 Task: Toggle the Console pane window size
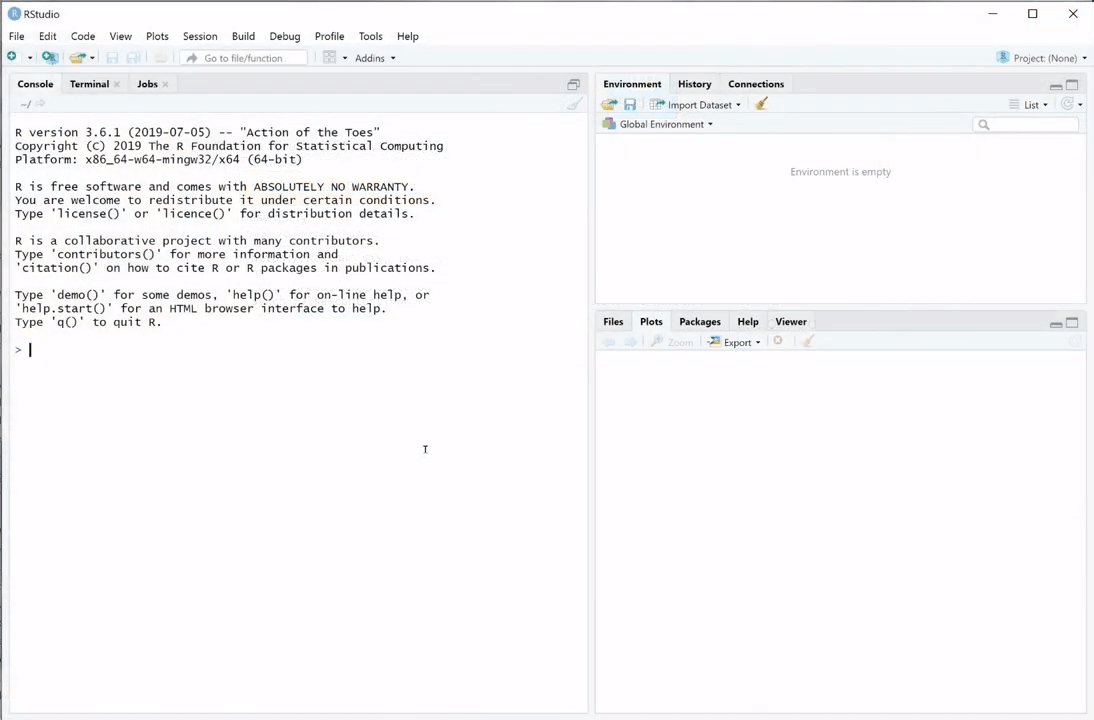(x=573, y=85)
